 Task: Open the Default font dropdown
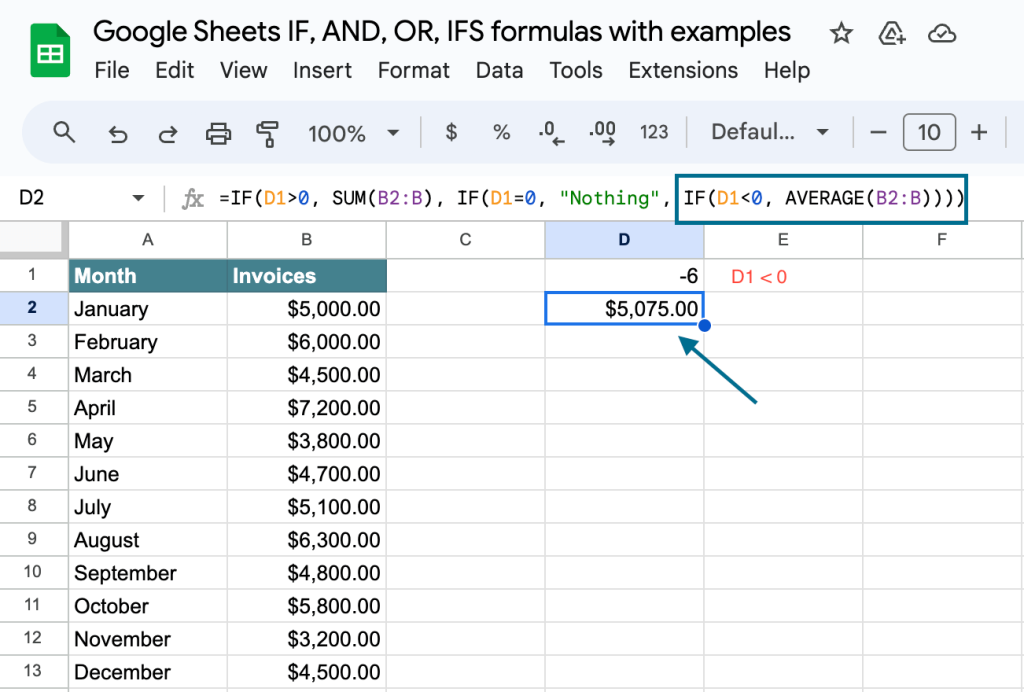pos(769,133)
